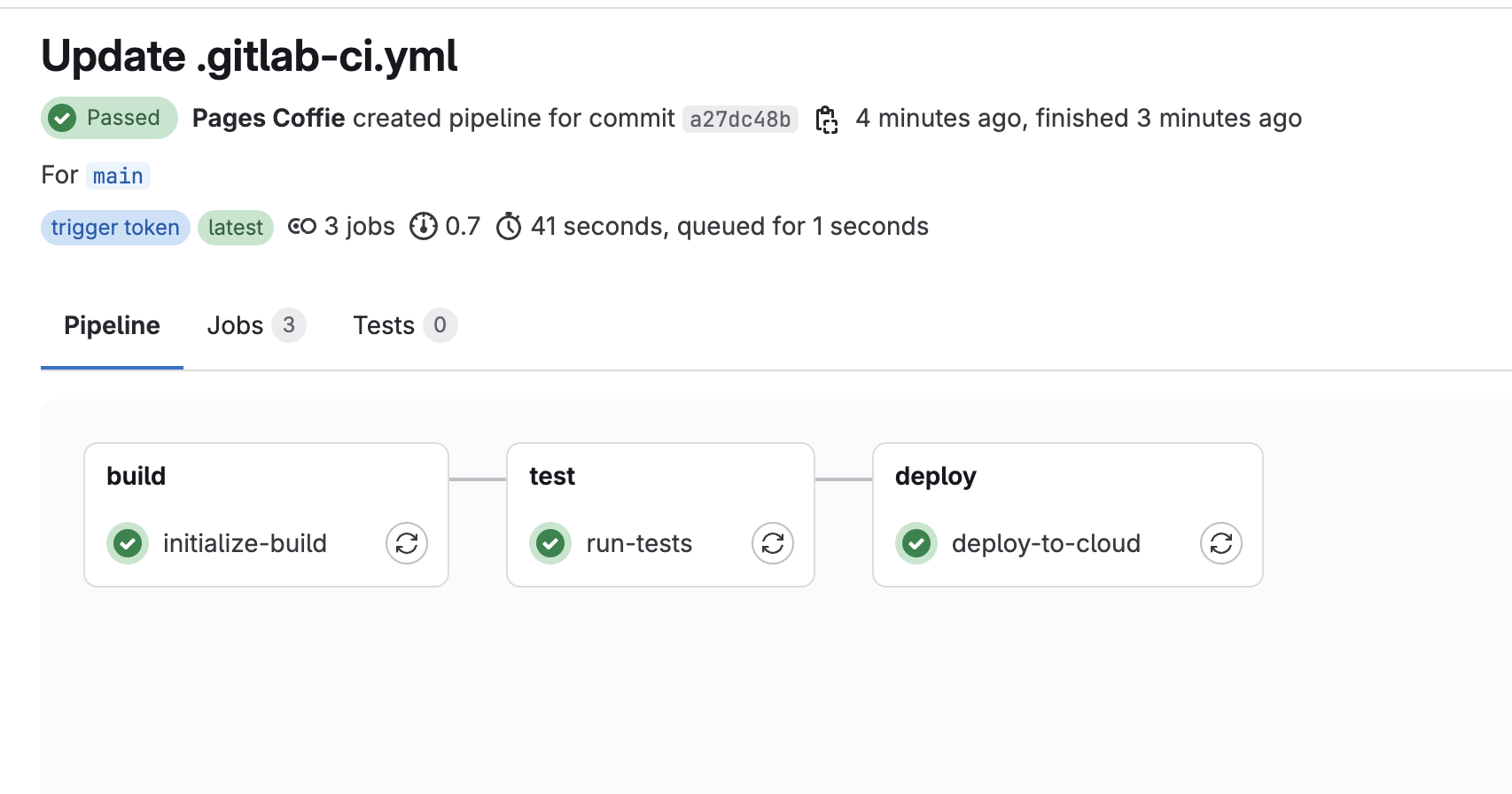This screenshot has width=1512, height=794.
Task: Click the compute minutes quota icon
Action: [x=423, y=227]
